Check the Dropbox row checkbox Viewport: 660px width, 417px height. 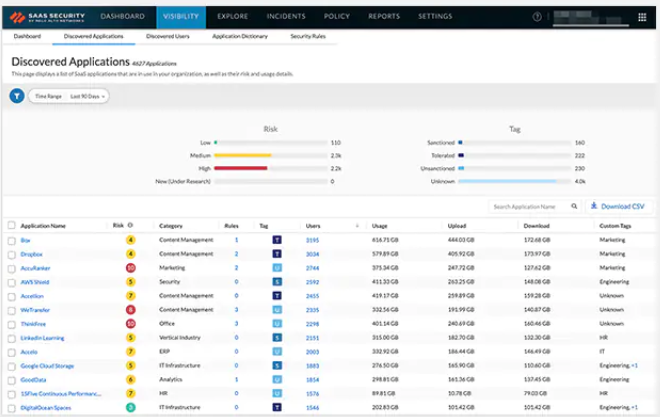(11, 255)
